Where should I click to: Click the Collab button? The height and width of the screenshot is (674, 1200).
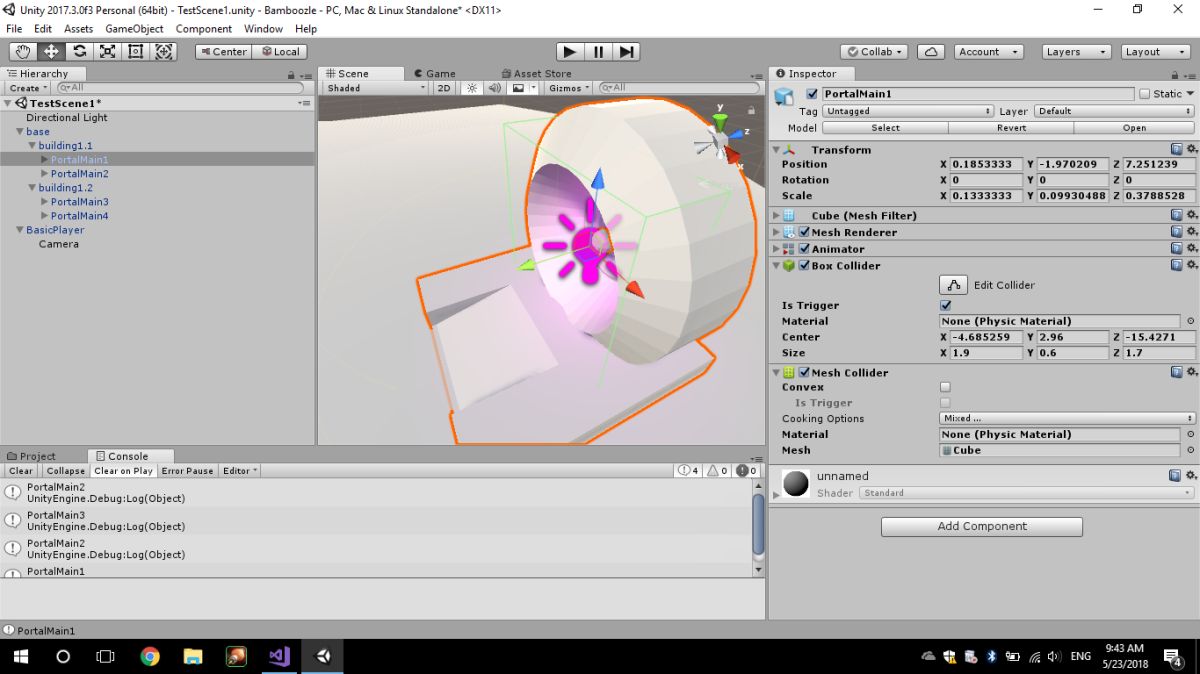[875, 51]
